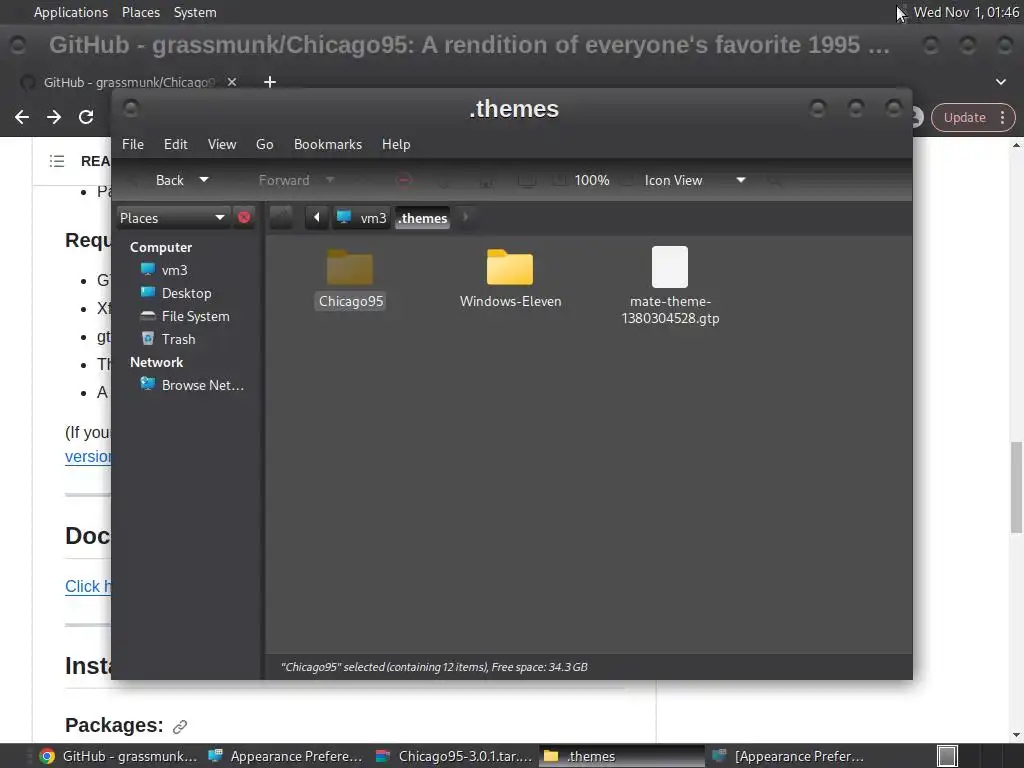Screen dimensions: 1024x768
Task: Select the mate-theme-1380304528.gtp file icon
Action: tap(670, 267)
